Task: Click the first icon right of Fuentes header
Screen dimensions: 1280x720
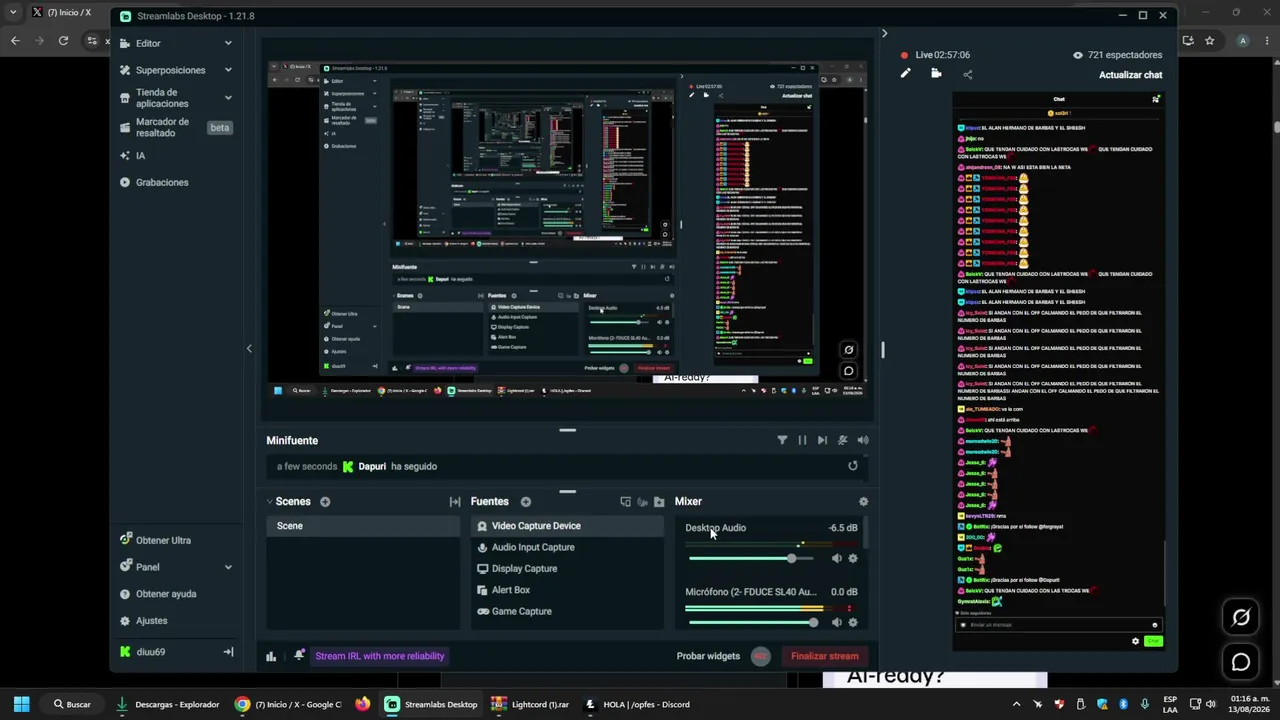Action: point(626,502)
